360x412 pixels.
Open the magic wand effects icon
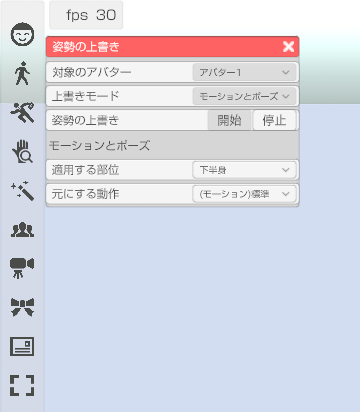(x=22, y=191)
